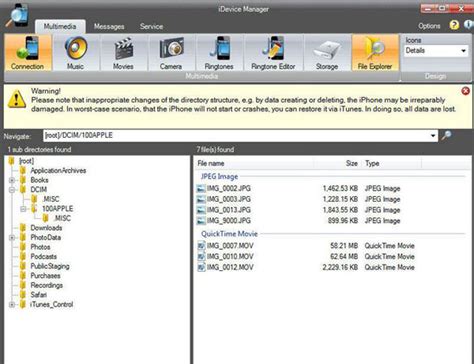This screenshot has height=364, width=474.
Task: Select the PhotoData folder
Action: pos(46,238)
